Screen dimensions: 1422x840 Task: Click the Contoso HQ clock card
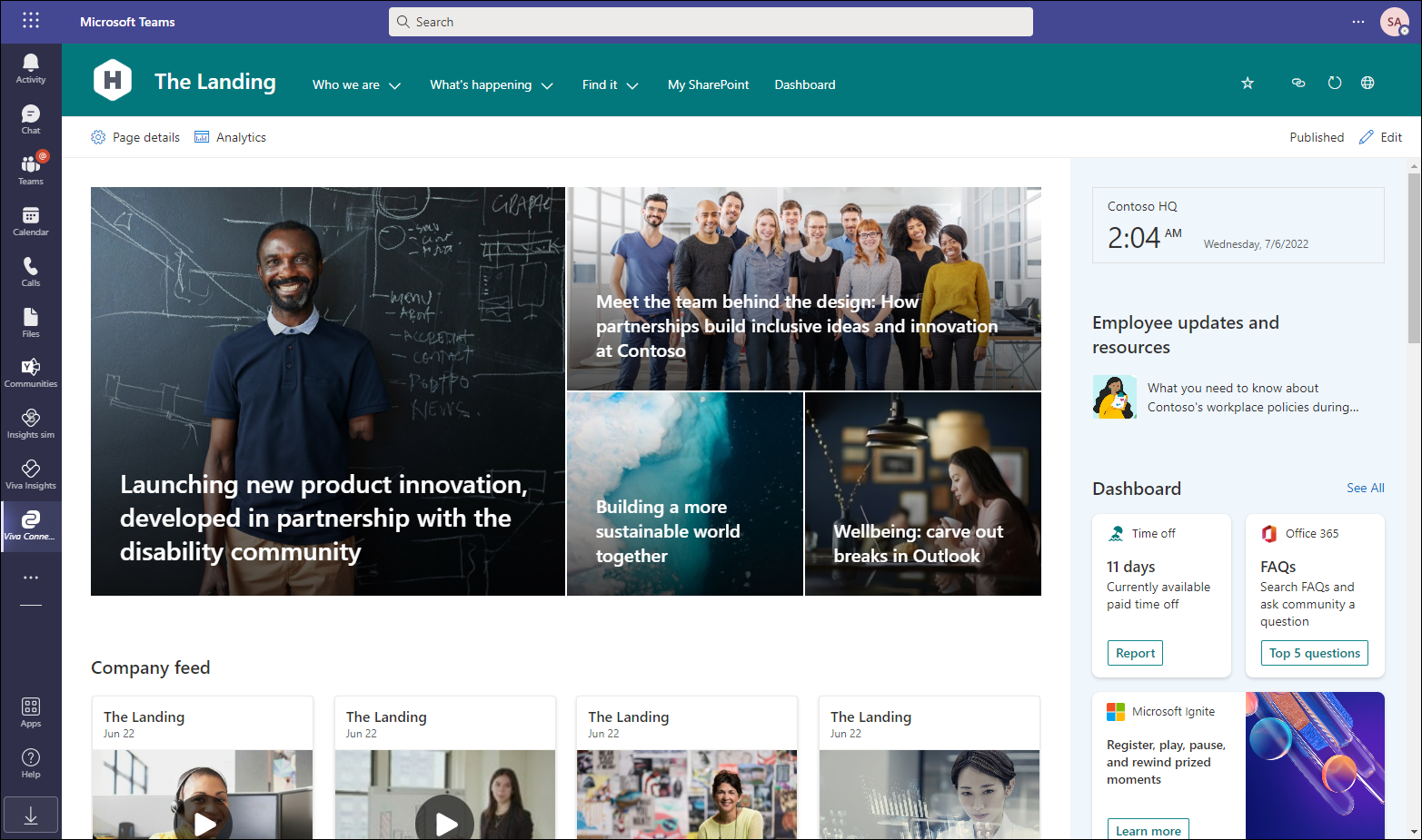1238,225
